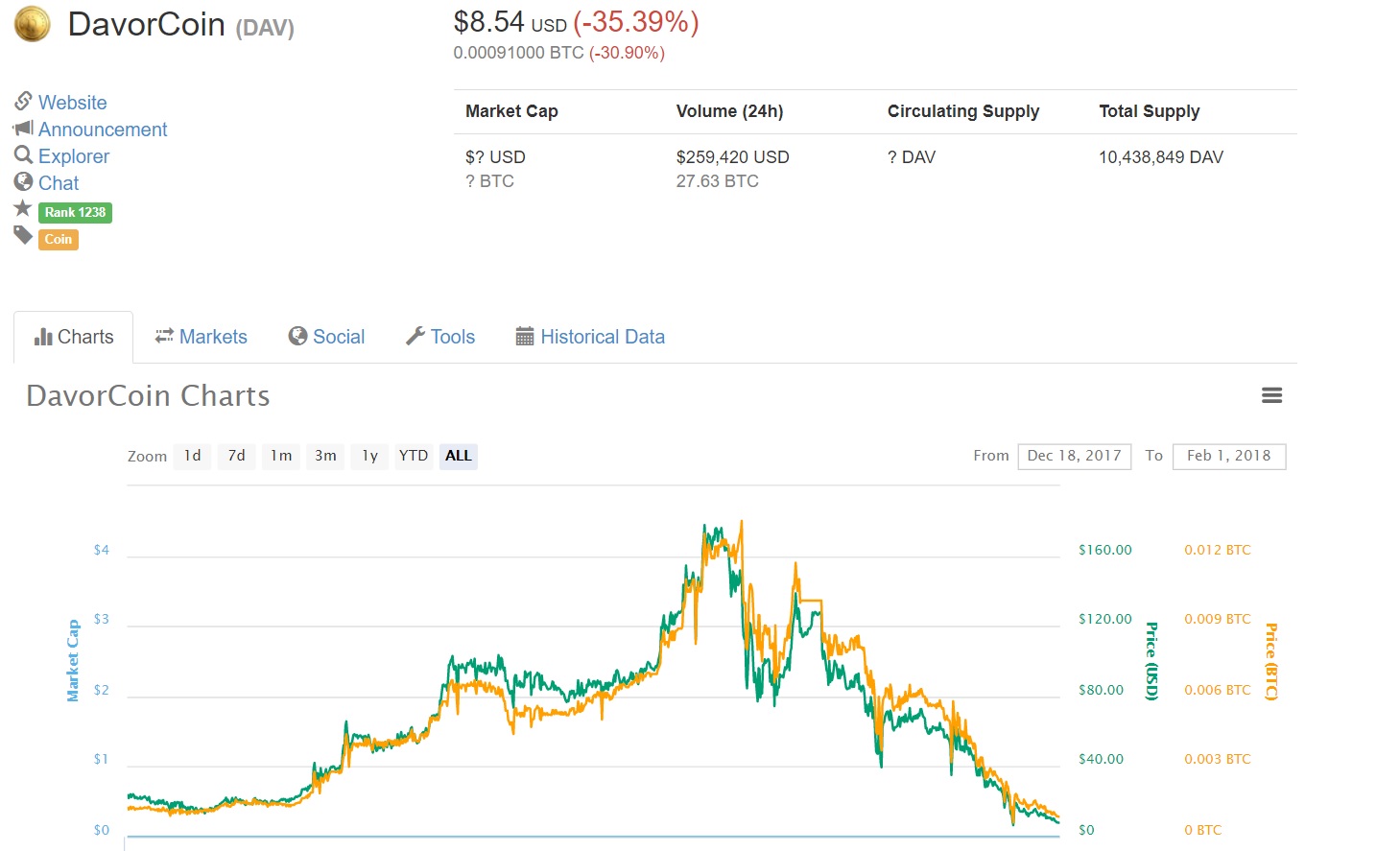Click the $120.00 price axis label
Image resolution: width=1400 pixels, height=851 pixels.
(x=1105, y=619)
